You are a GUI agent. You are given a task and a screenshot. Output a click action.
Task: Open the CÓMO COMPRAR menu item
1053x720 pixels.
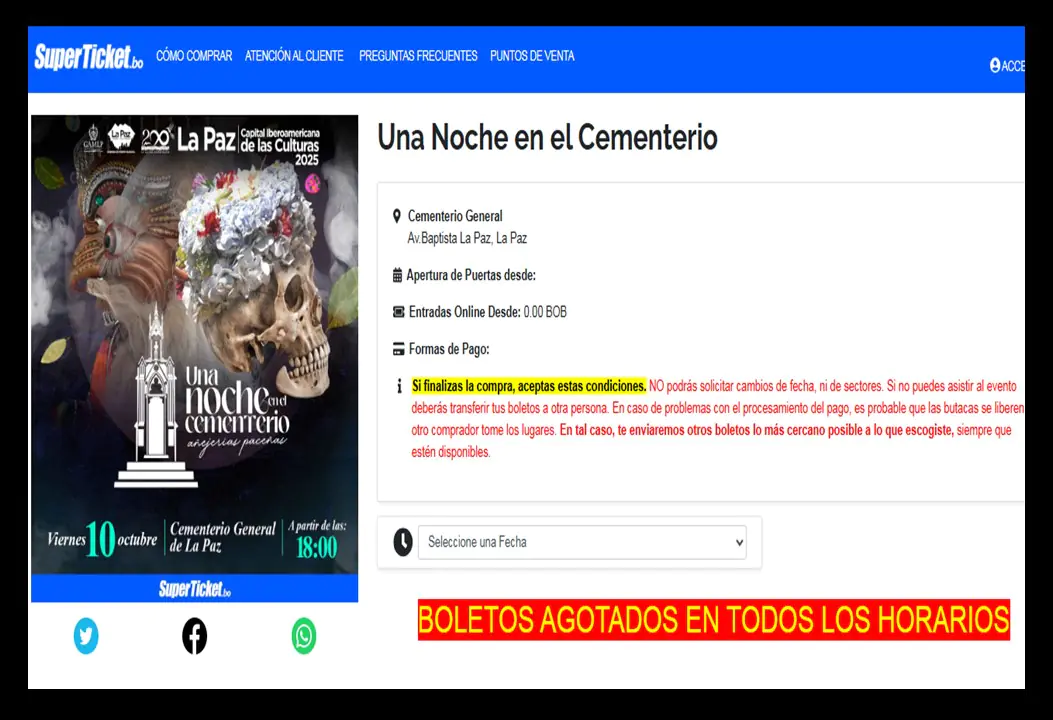click(194, 56)
